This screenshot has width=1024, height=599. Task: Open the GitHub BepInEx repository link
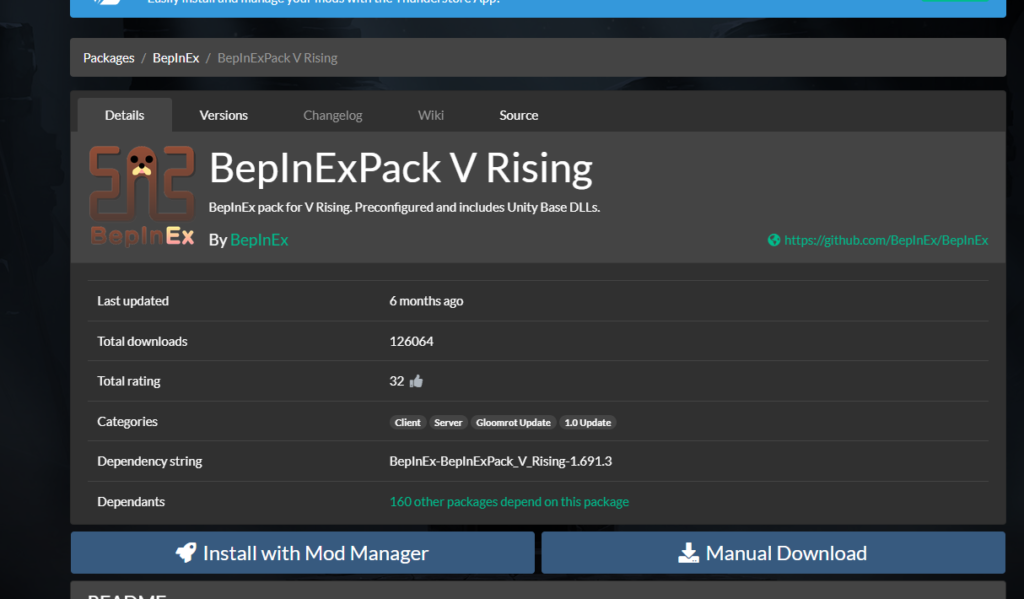coord(886,240)
